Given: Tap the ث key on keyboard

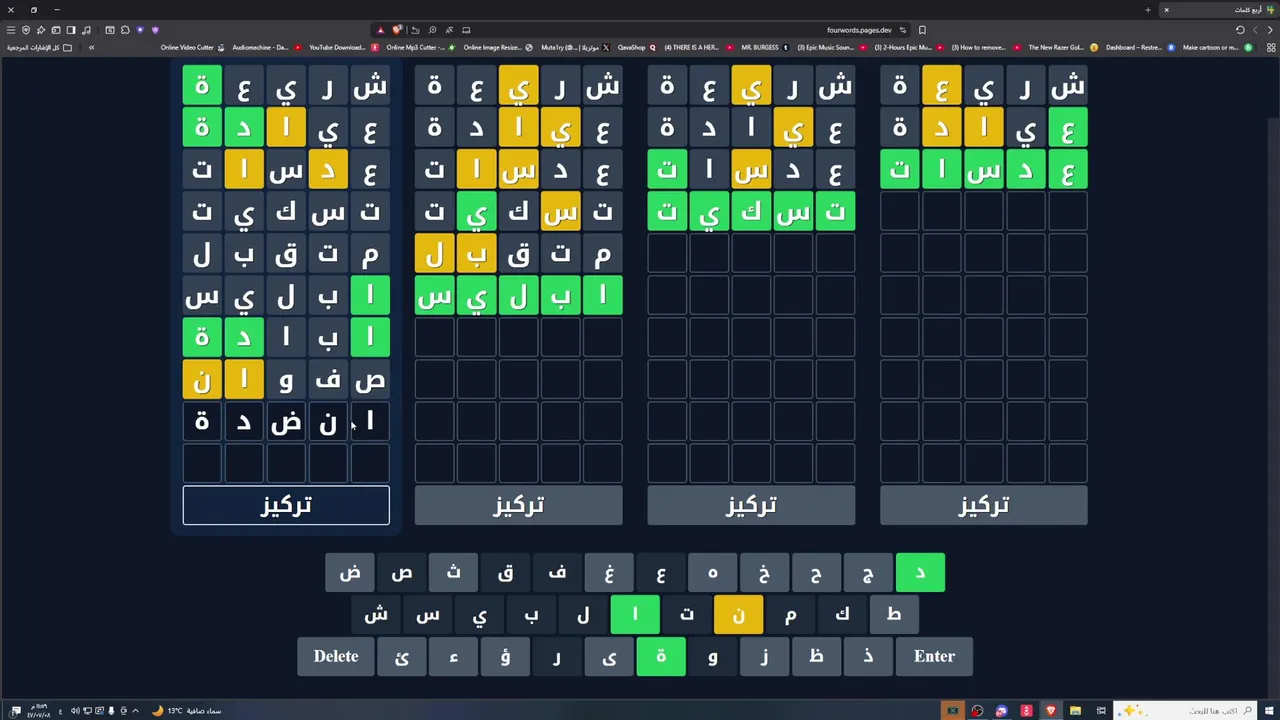Looking at the screenshot, I should pos(454,573).
